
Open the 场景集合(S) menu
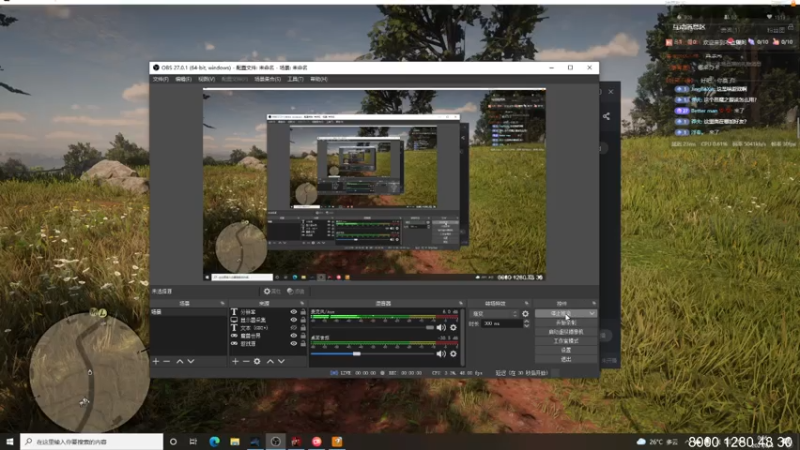pos(267,79)
